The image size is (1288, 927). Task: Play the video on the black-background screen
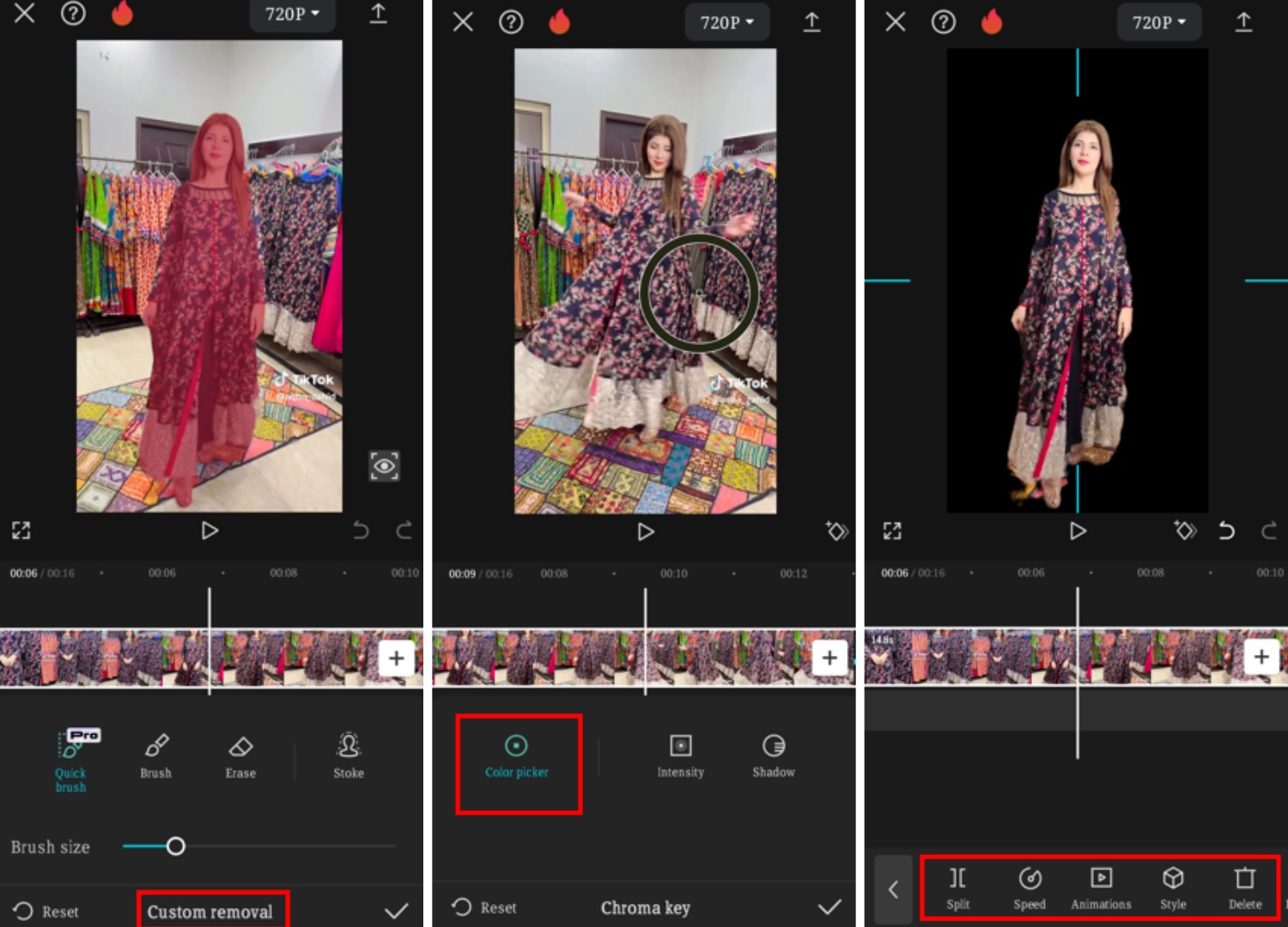[x=1078, y=531]
